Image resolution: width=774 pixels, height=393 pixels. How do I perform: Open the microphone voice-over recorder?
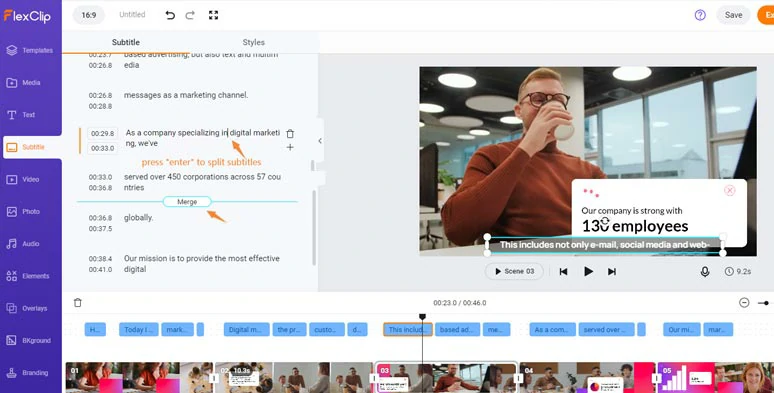click(x=705, y=272)
